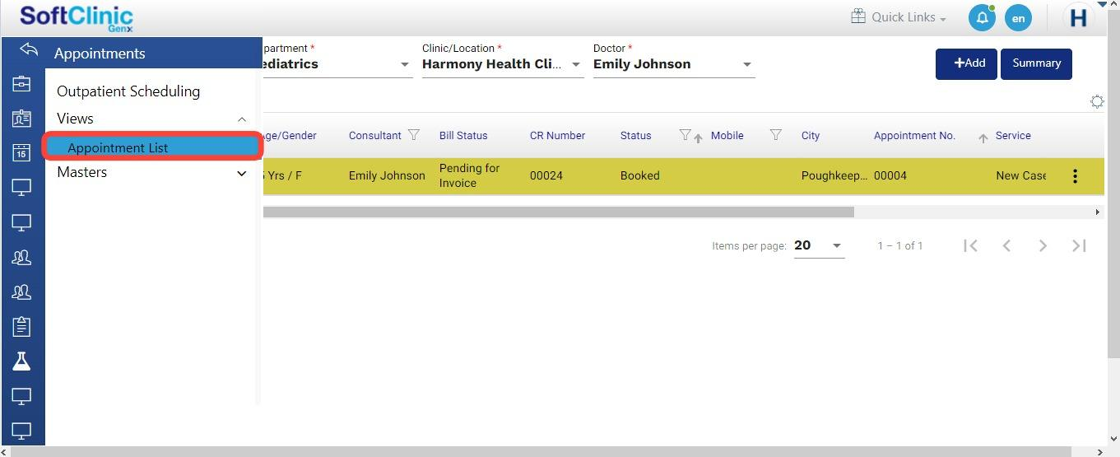Click monitor icon just above the people icons
This screenshot has height=457, width=1120.
point(21,222)
